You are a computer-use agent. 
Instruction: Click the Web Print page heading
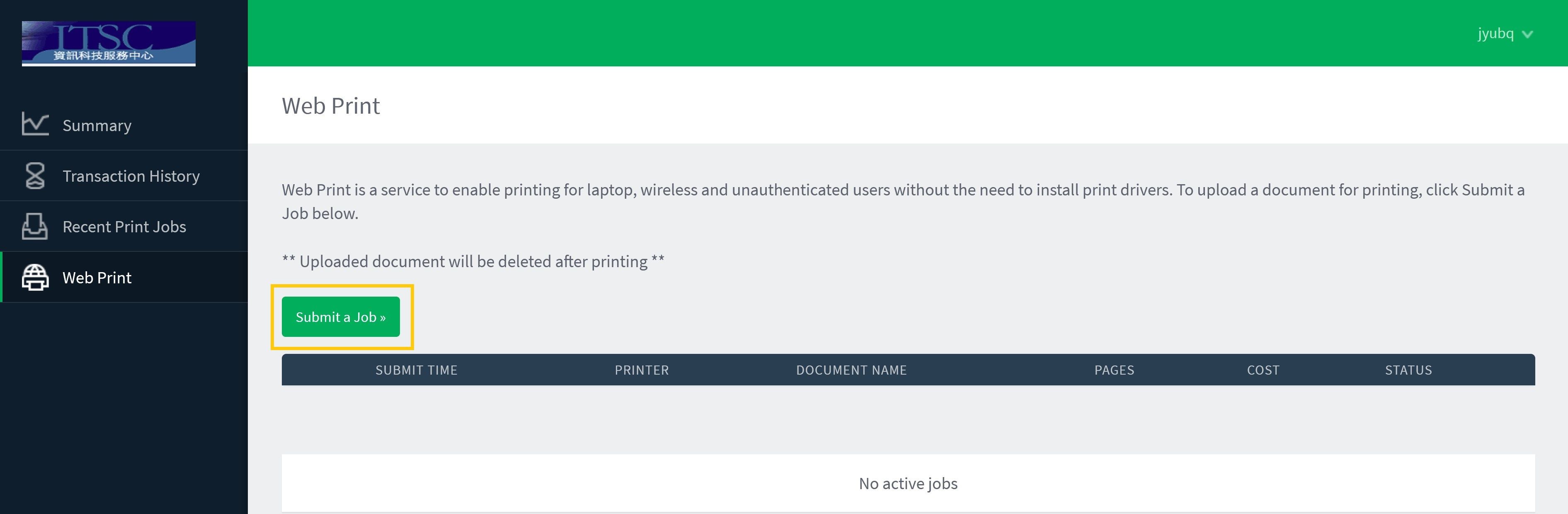330,106
